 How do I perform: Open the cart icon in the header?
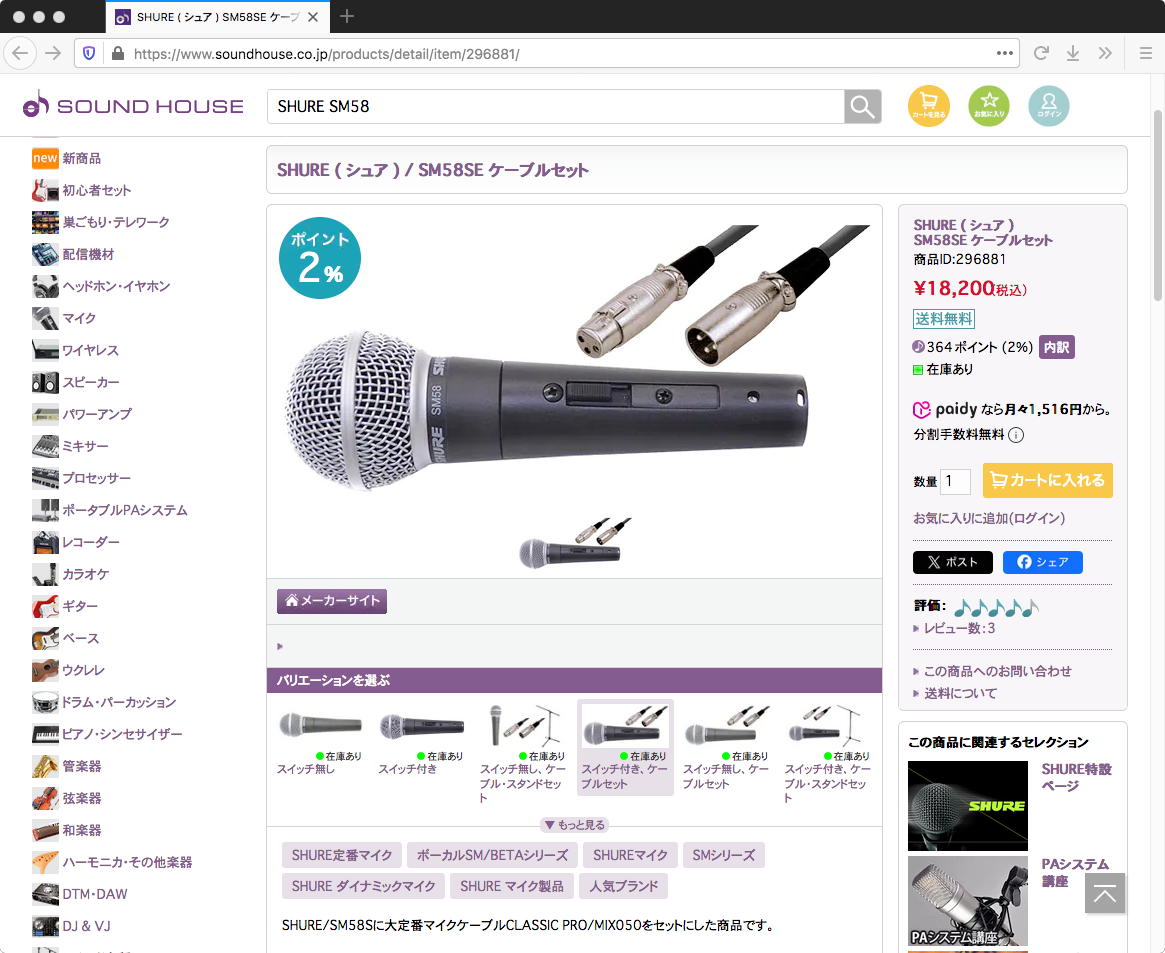(x=928, y=106)
